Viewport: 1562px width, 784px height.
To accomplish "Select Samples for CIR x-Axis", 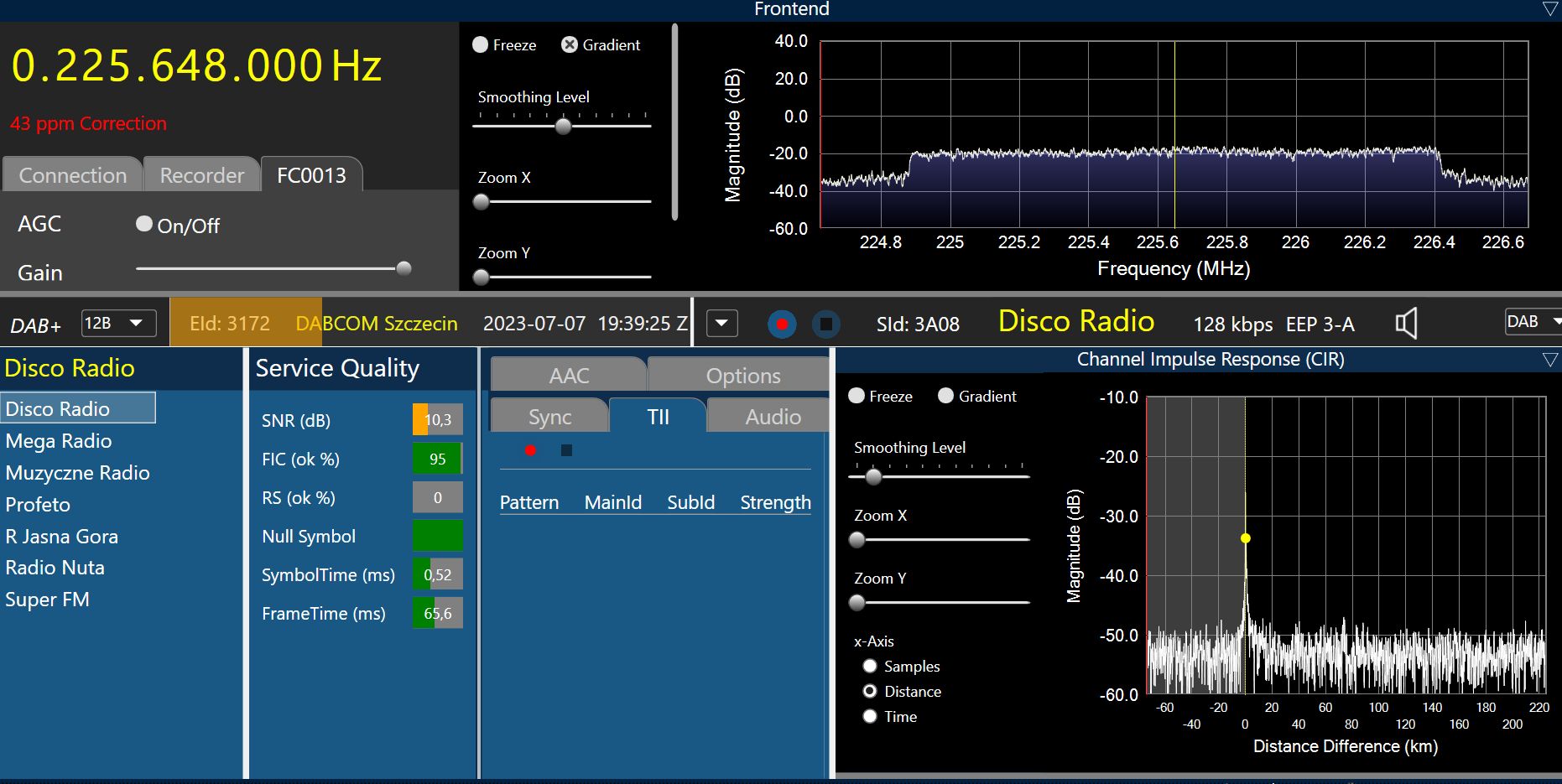I will point(870,666).
